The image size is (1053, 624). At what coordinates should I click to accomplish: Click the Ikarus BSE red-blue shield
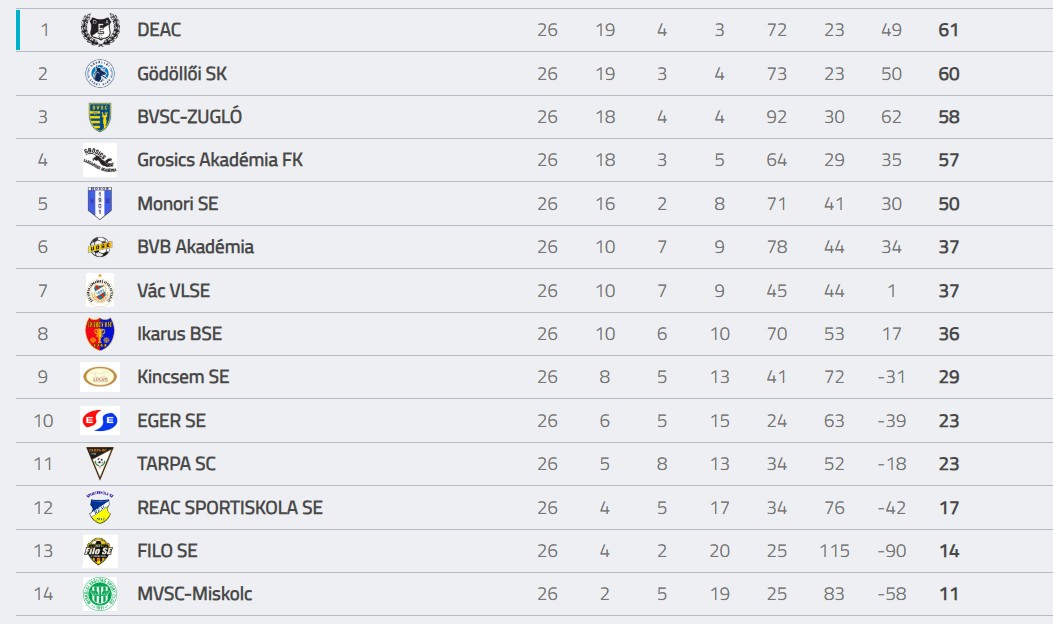(100, 334)
